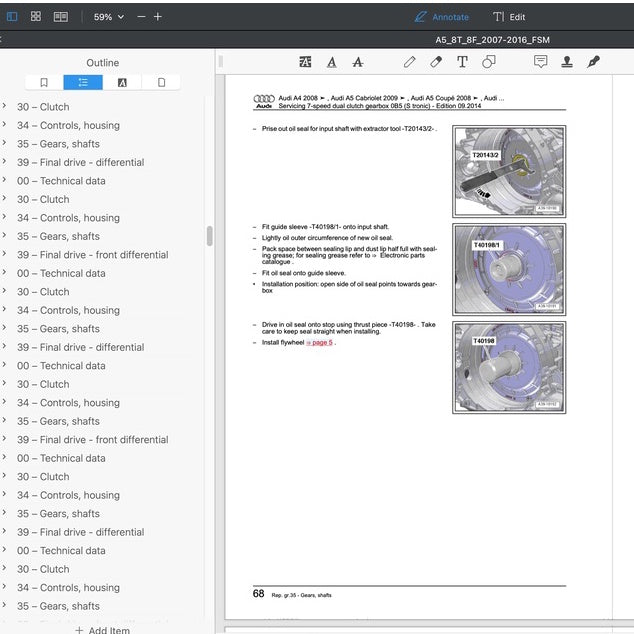Show the annotations list sidebar tab
634x634 pixels.
click(122, 82)
